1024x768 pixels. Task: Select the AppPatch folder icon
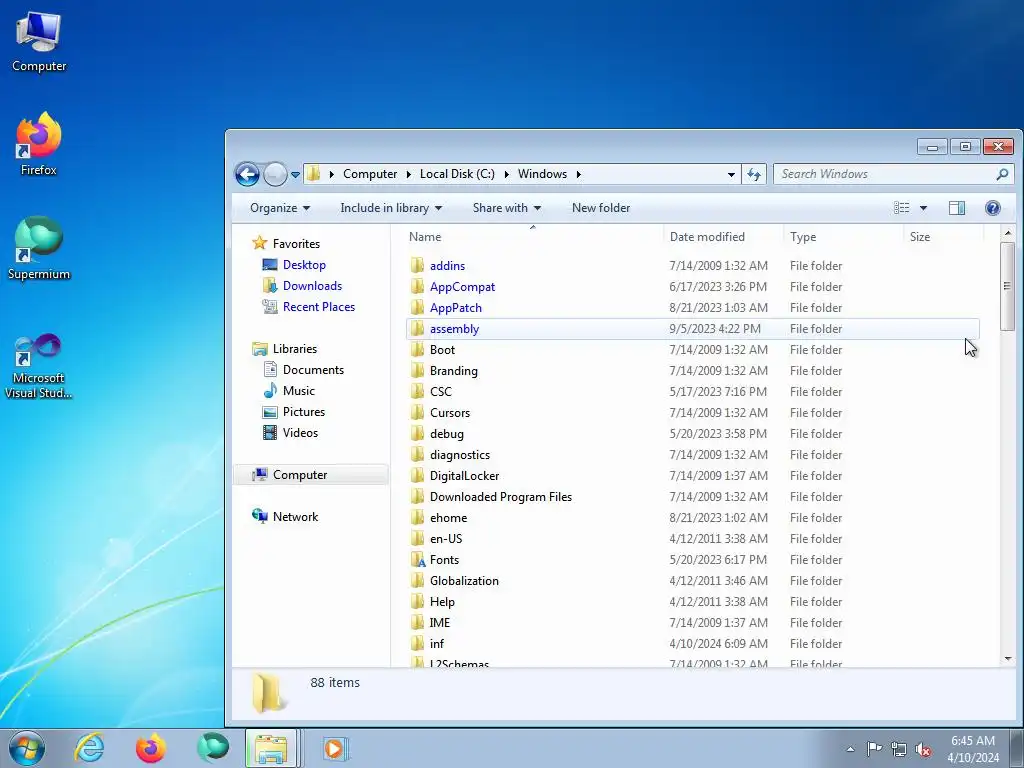click(417, 308)
